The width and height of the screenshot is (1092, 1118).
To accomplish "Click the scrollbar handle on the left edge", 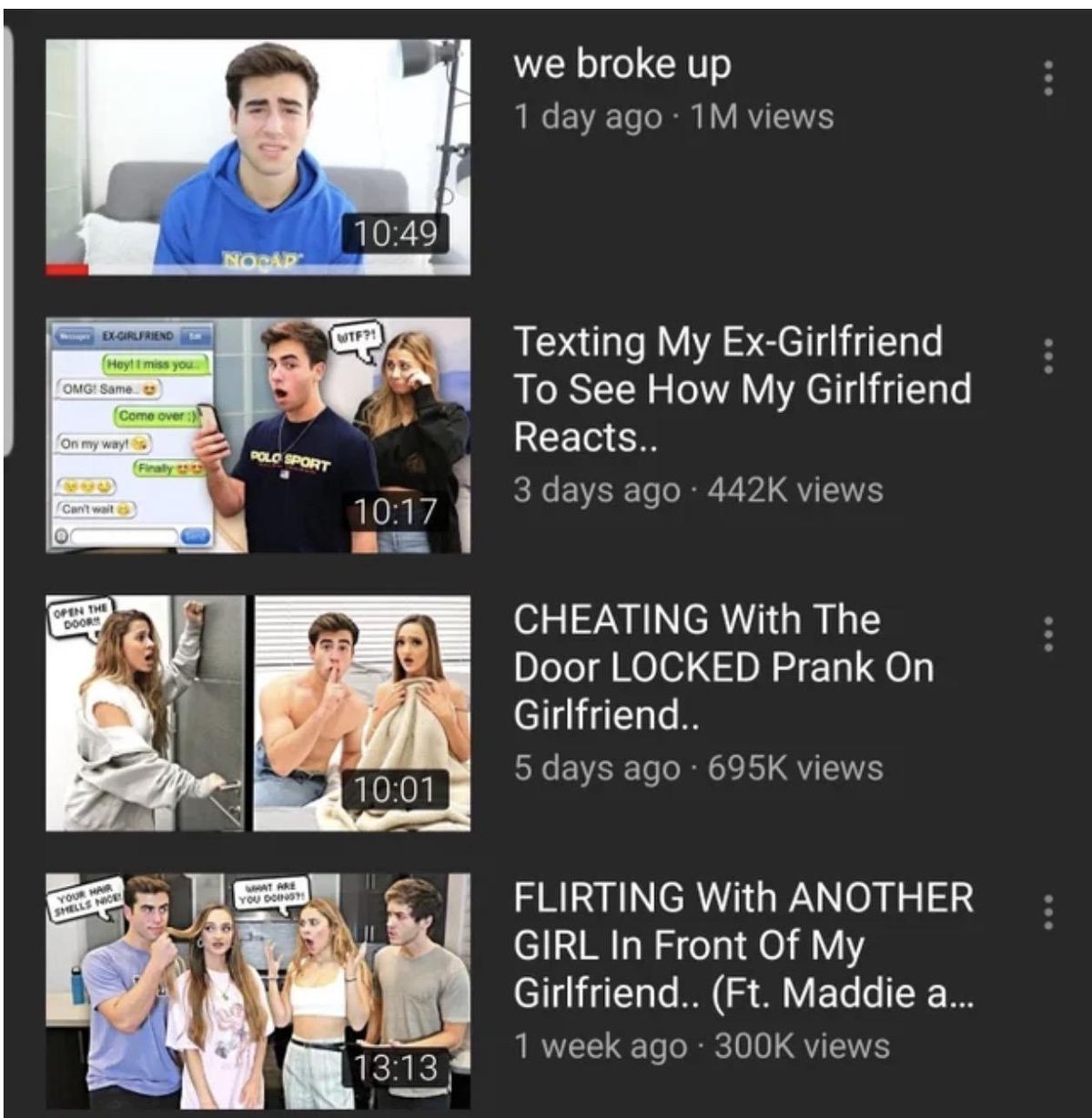I will click(7, 238).
